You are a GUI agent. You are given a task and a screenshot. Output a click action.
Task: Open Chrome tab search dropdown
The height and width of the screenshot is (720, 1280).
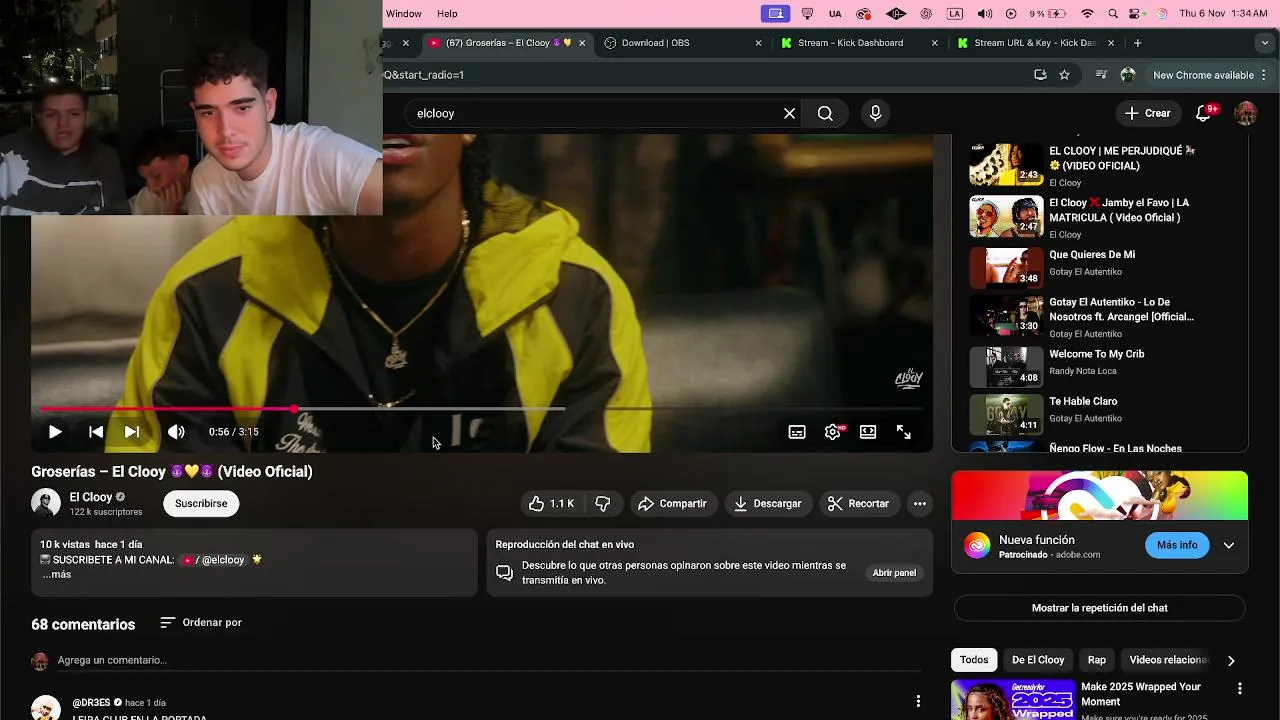pyautogui.click(x=1266, y=43)
